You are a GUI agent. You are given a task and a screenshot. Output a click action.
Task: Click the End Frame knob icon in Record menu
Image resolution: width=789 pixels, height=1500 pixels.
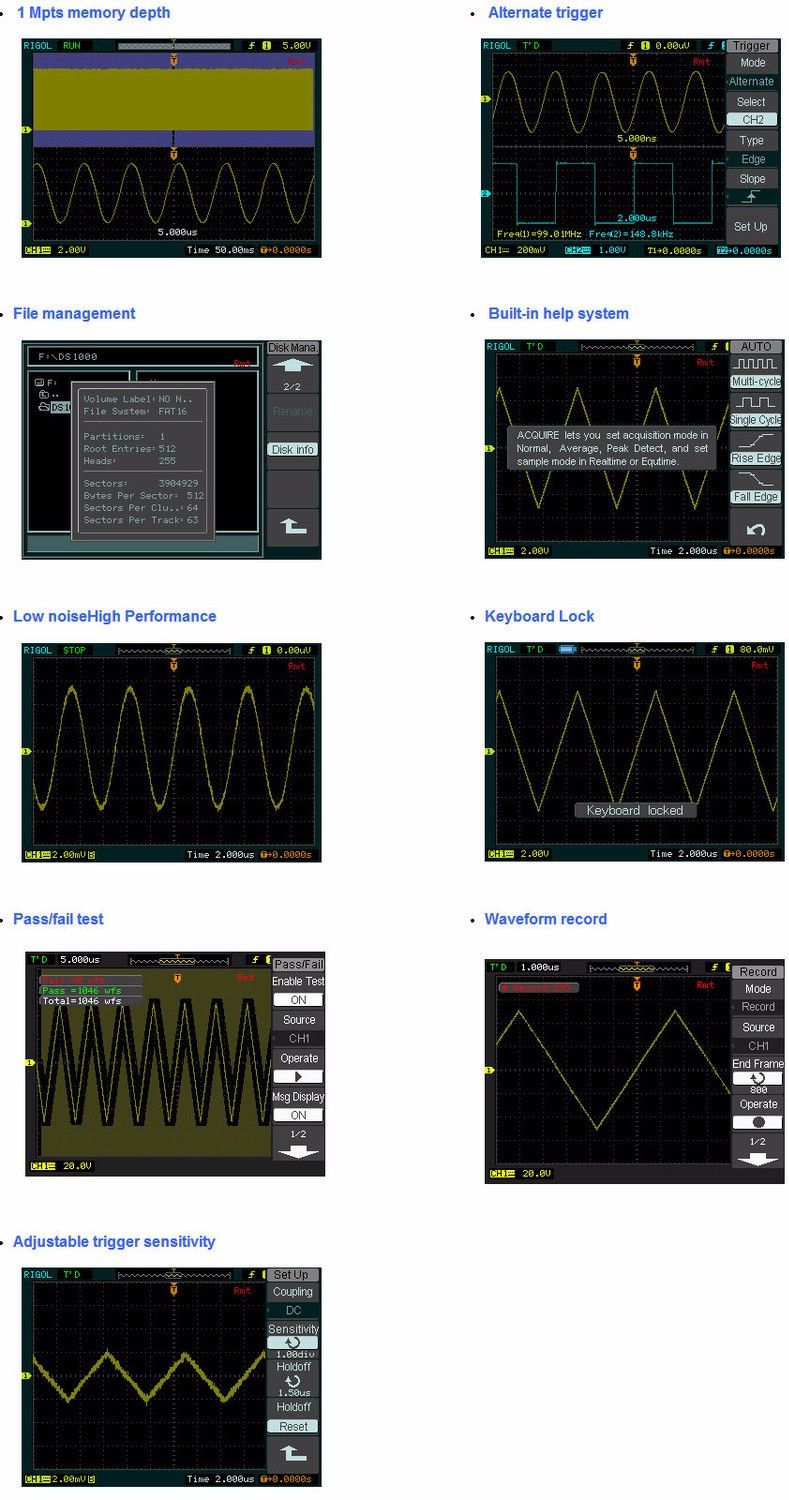click(758, 1079)
